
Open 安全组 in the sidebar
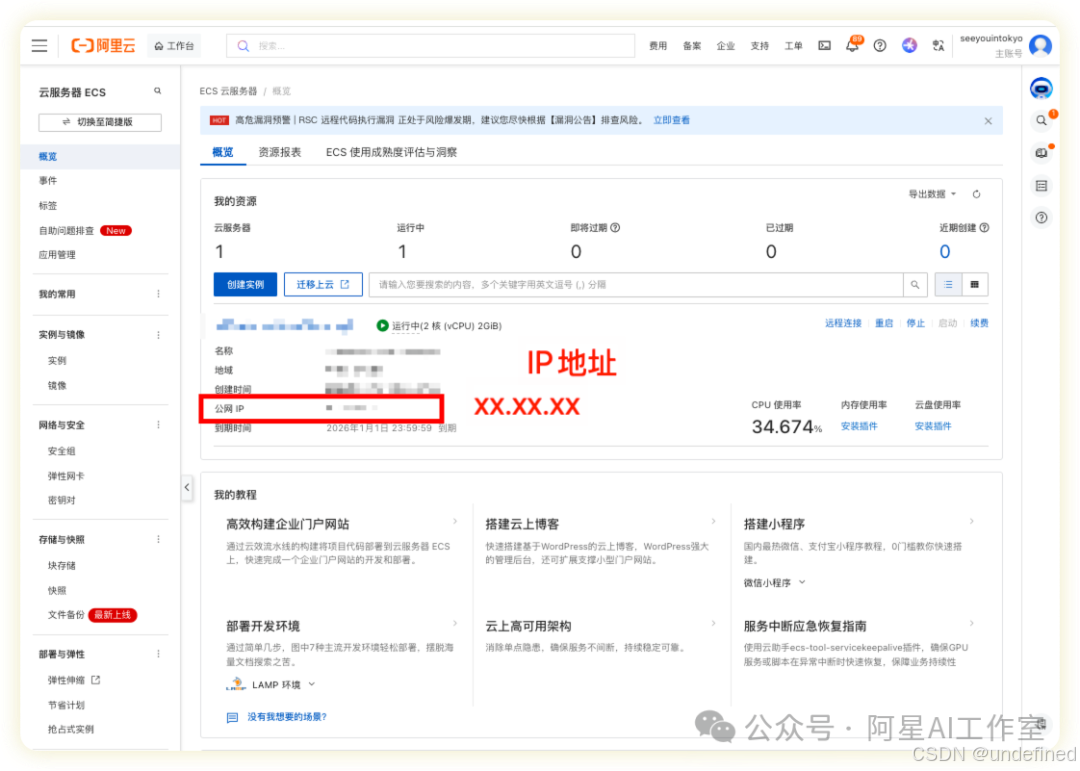[x=61, y=451]
